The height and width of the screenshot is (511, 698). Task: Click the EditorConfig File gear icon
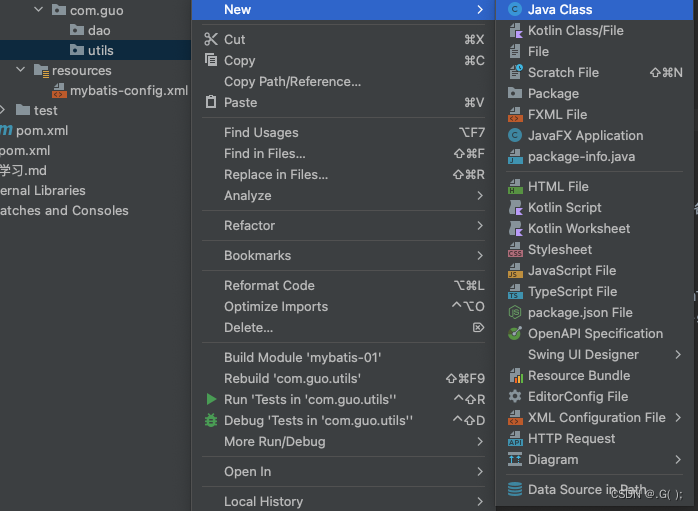pos(515,396)
